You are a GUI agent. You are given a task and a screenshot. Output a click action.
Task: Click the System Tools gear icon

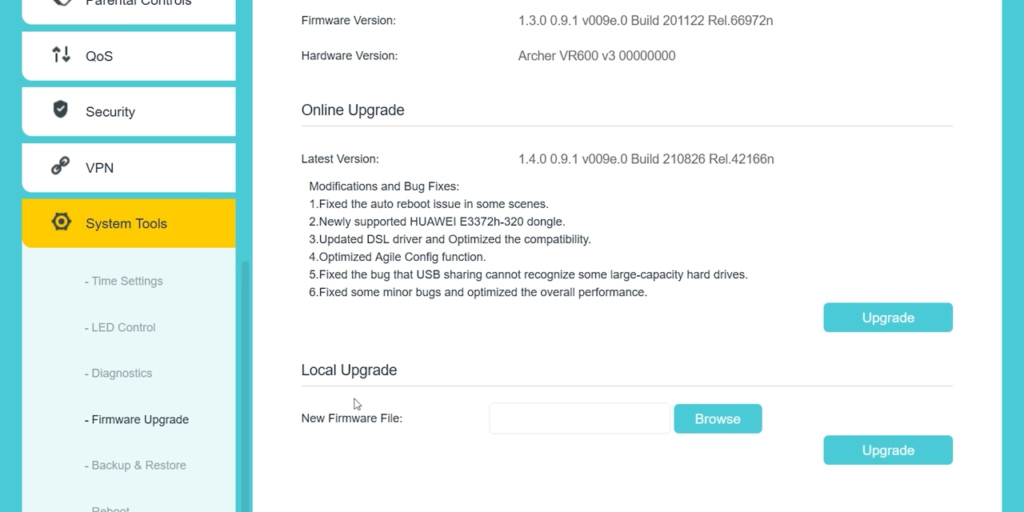pyautogui.click(x=61, y=222)
